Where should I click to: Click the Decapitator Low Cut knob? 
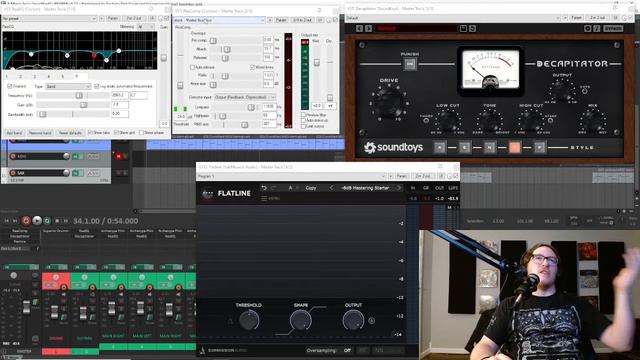(x=448, y=120)
